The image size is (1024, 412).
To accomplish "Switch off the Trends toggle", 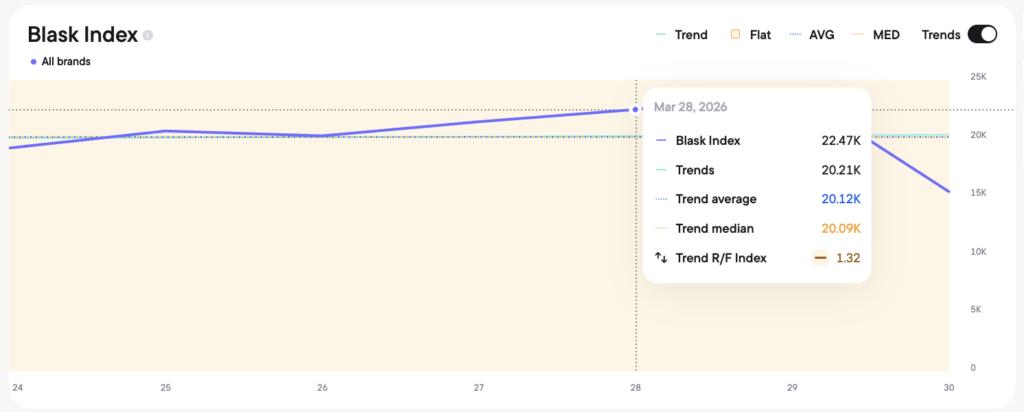I will pos(982,34).
